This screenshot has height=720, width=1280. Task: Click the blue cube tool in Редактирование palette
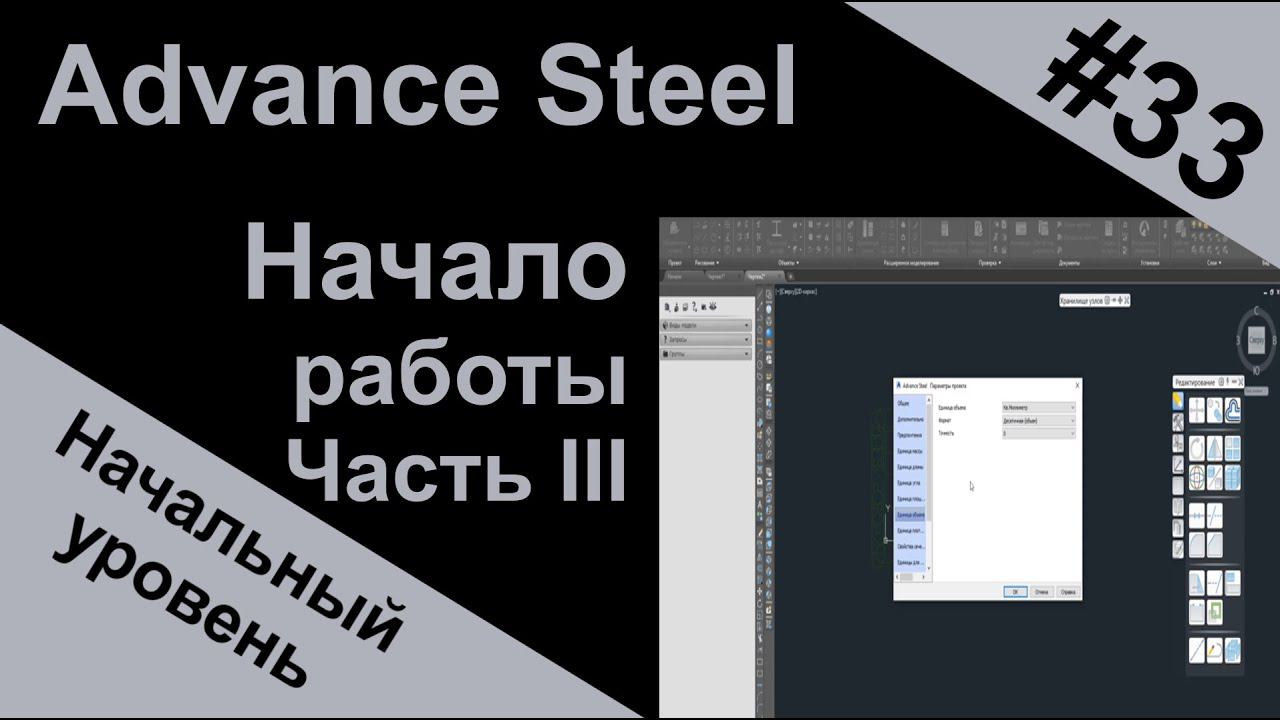pyautogui.click(x=1233, y=478)
